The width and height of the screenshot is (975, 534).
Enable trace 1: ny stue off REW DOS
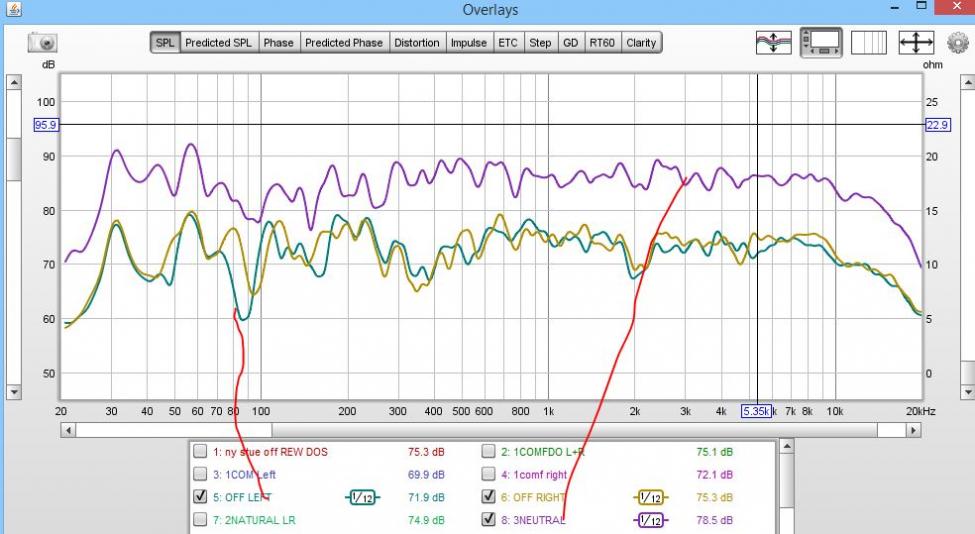coord(200,451)
